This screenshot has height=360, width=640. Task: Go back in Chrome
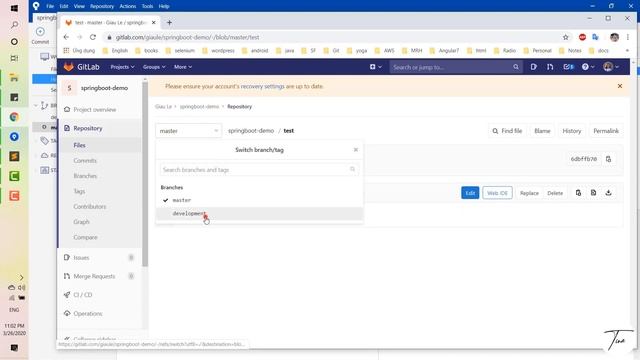tap(66, 37)
